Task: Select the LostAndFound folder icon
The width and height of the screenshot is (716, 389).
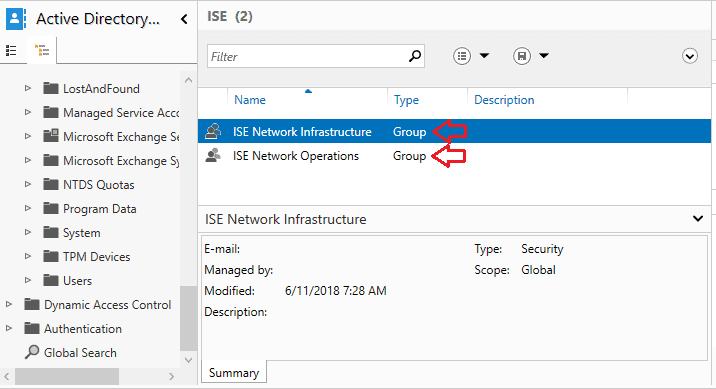Action: pos(51,88)
